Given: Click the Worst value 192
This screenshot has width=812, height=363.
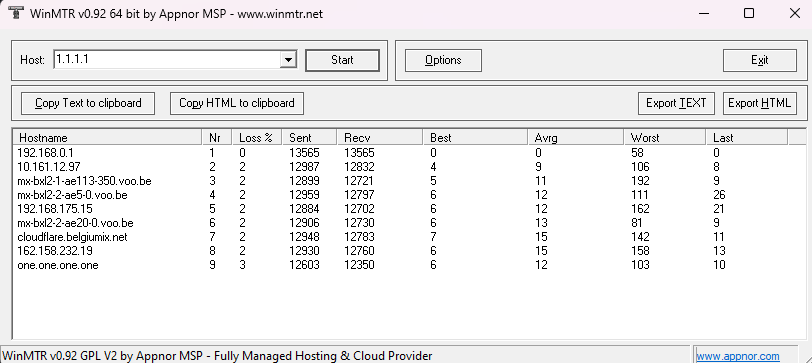Looking at the screenshot, I should point(640,181).
